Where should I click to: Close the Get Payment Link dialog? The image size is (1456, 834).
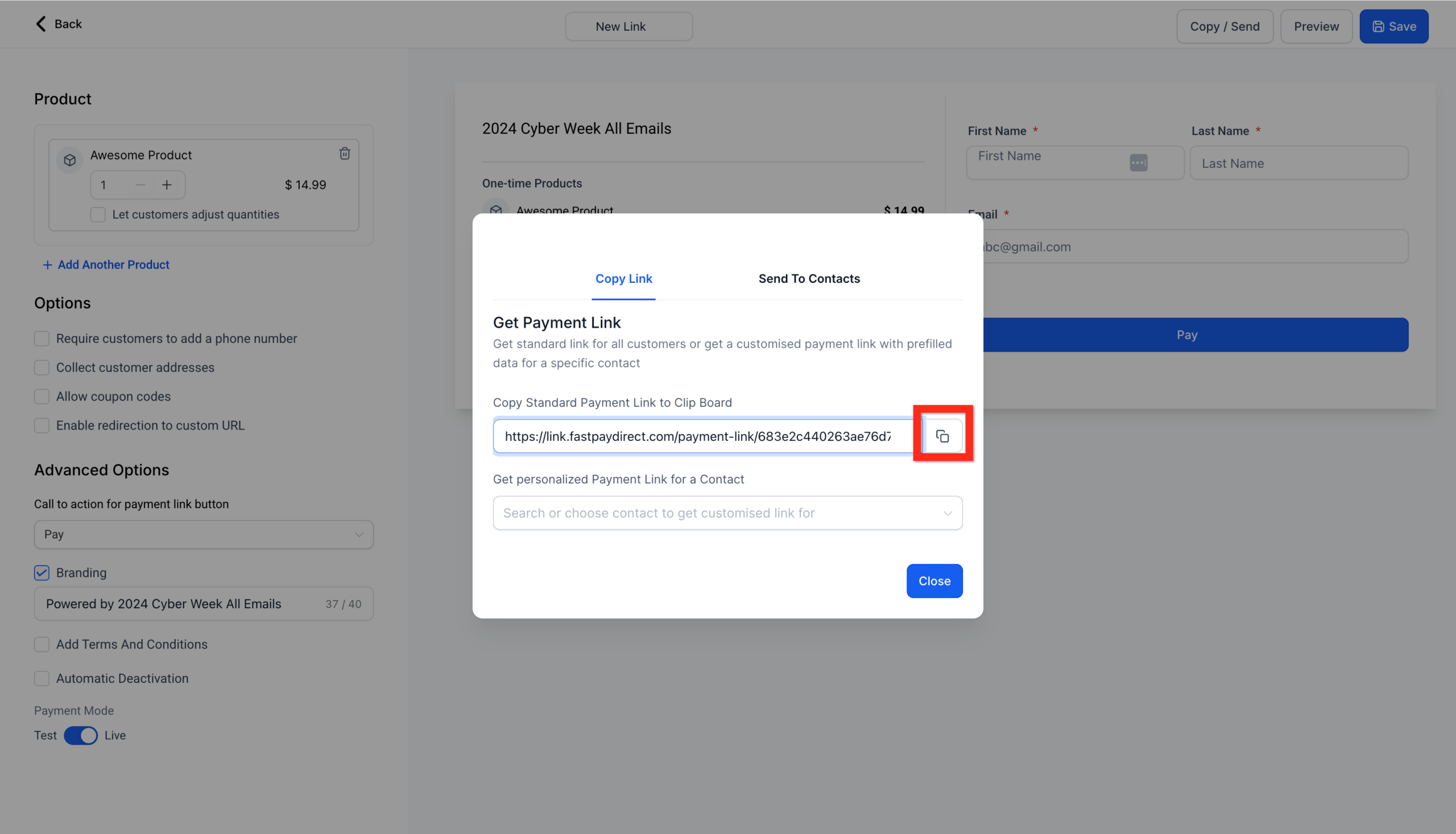pos(934,580)
